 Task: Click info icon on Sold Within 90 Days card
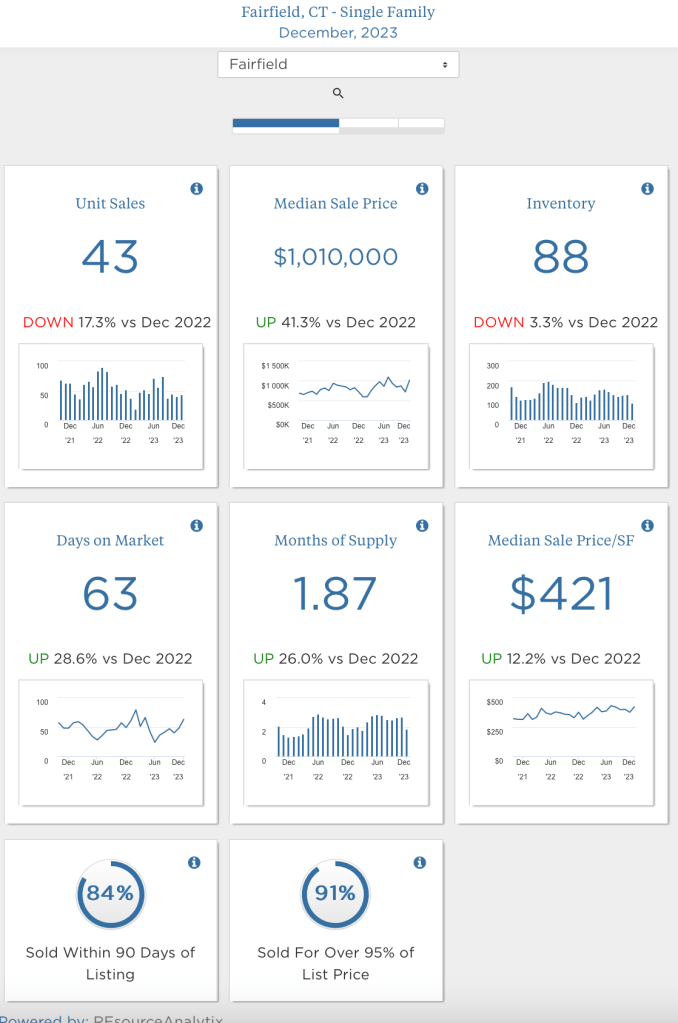click(x=195, y=863)
